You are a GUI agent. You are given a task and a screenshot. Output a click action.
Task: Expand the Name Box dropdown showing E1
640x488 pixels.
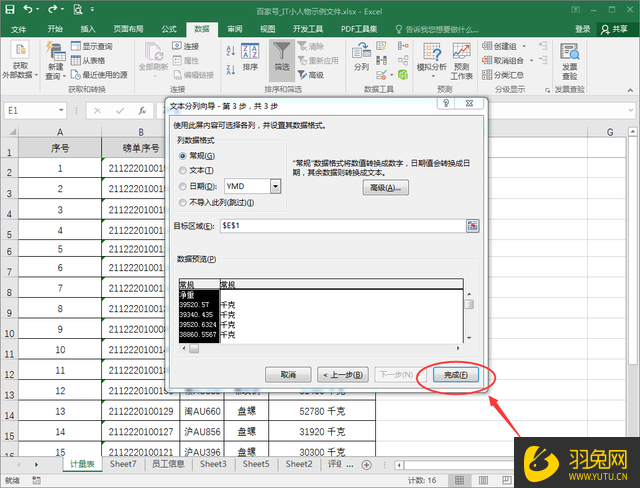pyautogui.click(x=61, y=110)
